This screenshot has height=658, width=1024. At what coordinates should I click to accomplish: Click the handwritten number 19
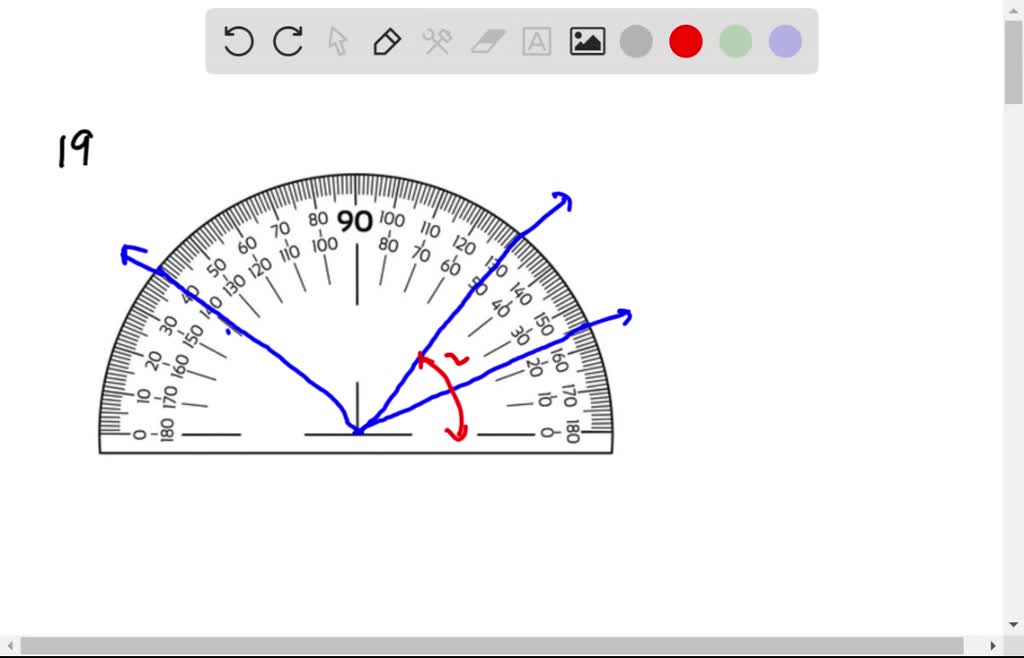point(76,149)
